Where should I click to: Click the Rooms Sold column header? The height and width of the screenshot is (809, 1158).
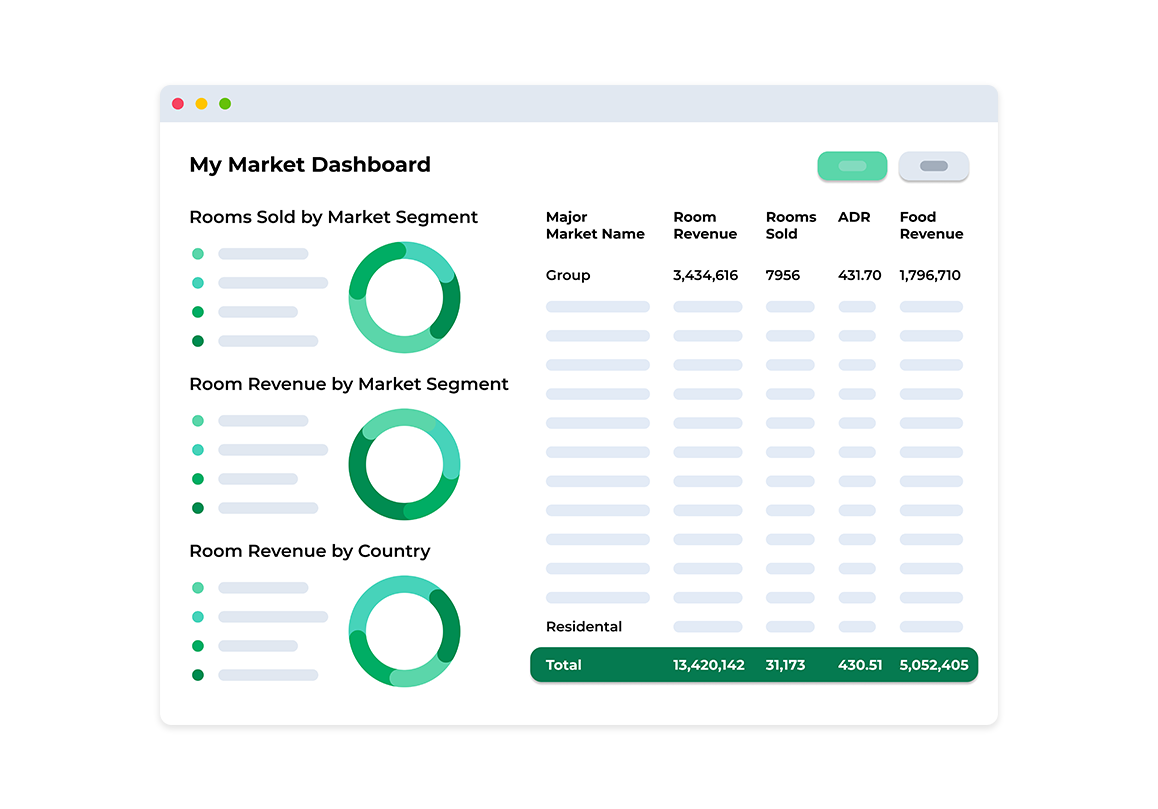[x=790, y=225]
